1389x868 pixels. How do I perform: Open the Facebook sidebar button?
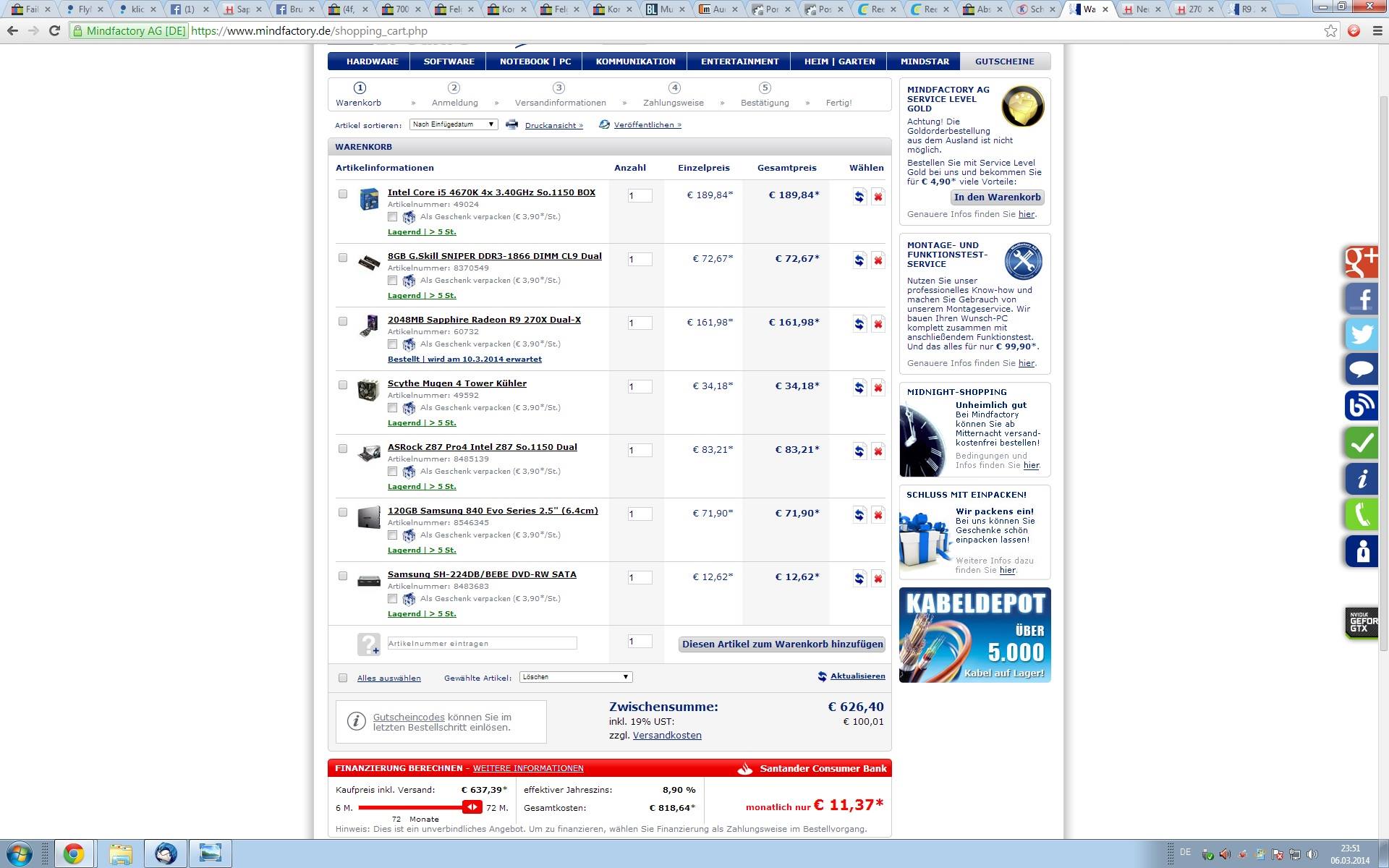pos(1362,298)
